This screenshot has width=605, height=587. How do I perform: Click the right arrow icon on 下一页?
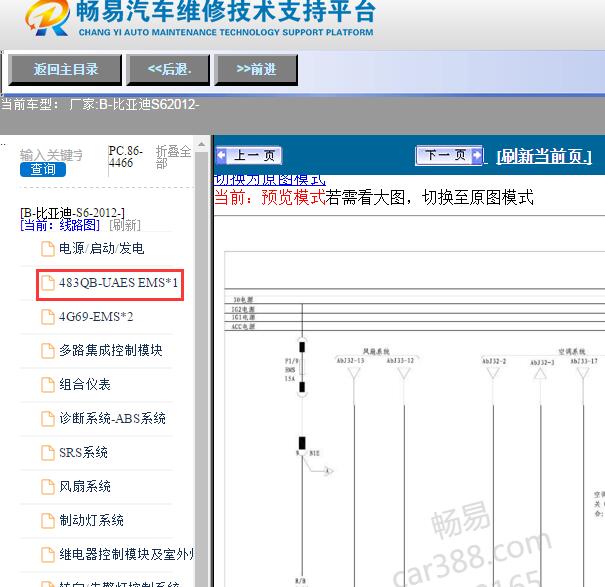point(477,156)
